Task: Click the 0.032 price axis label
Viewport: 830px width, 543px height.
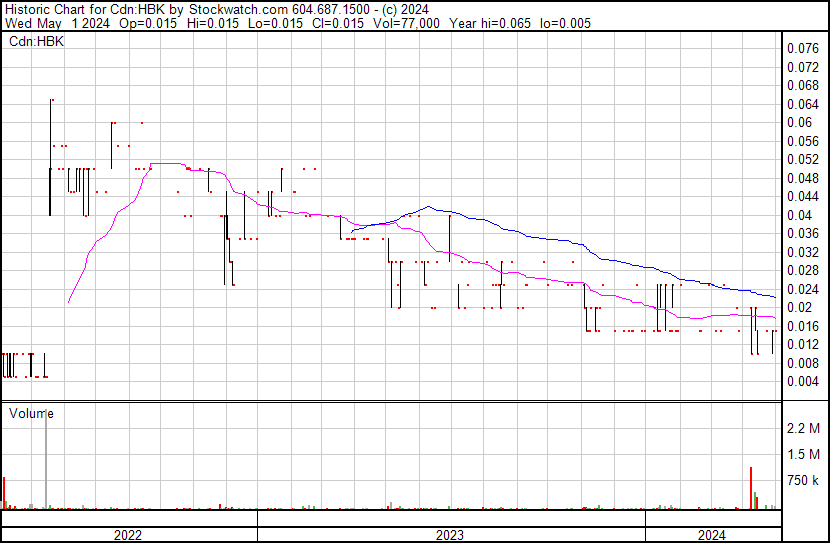Action: pyautogui.click(x=803, y=252)
